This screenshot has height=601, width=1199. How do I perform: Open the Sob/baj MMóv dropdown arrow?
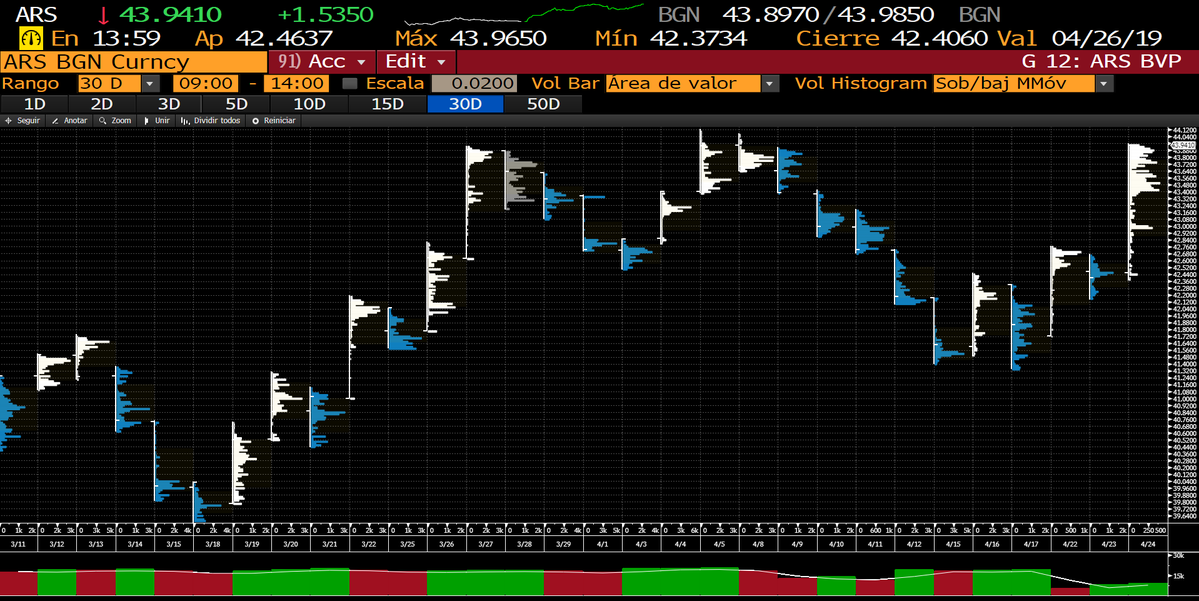(x=1104, y=83)
